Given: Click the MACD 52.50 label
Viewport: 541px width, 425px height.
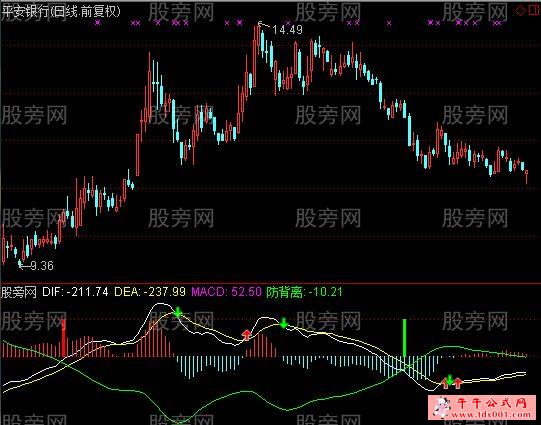Looking at the screenshot, I should coord(227,292).
